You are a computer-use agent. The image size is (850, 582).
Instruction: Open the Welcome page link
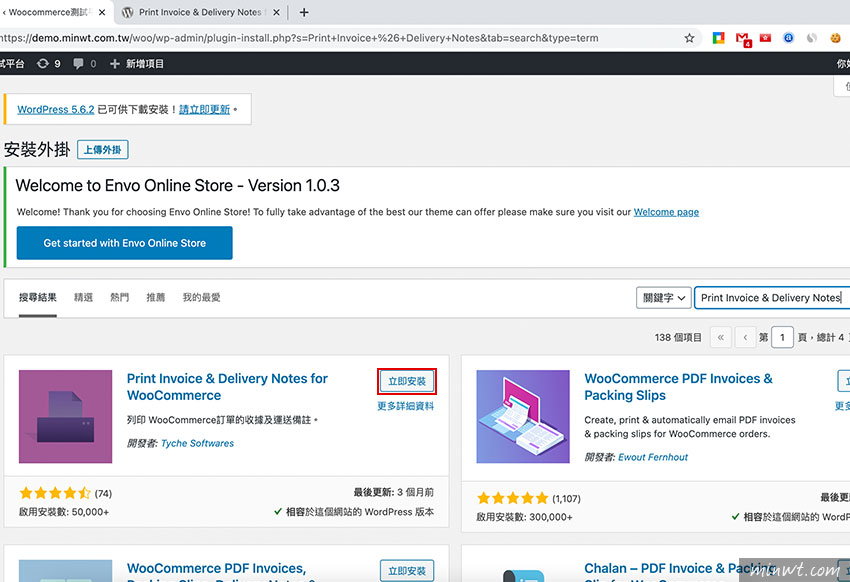666,212
